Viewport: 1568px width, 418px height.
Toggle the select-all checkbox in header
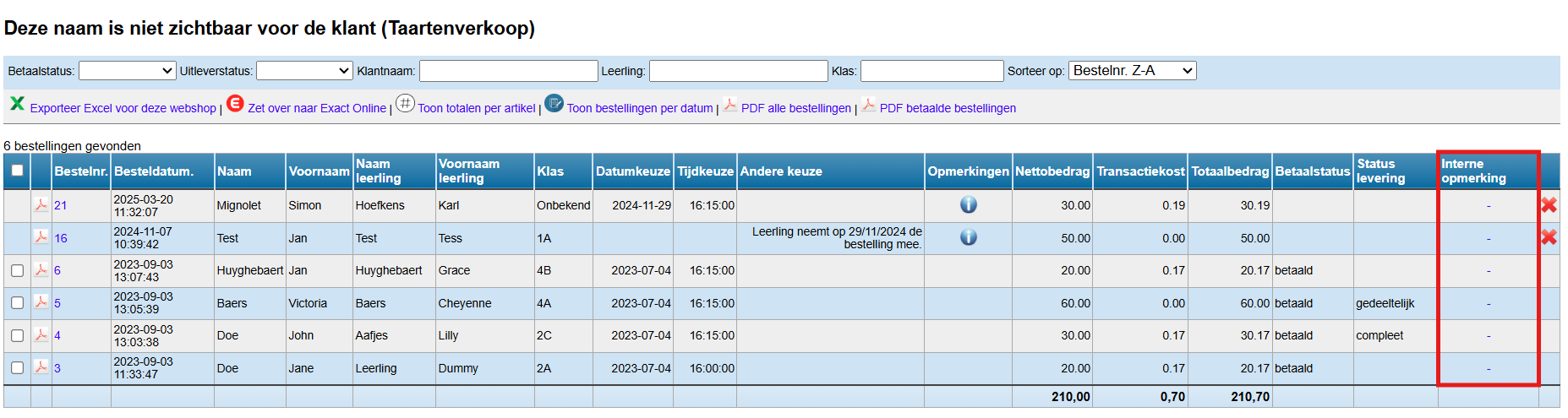click(17, 171)
